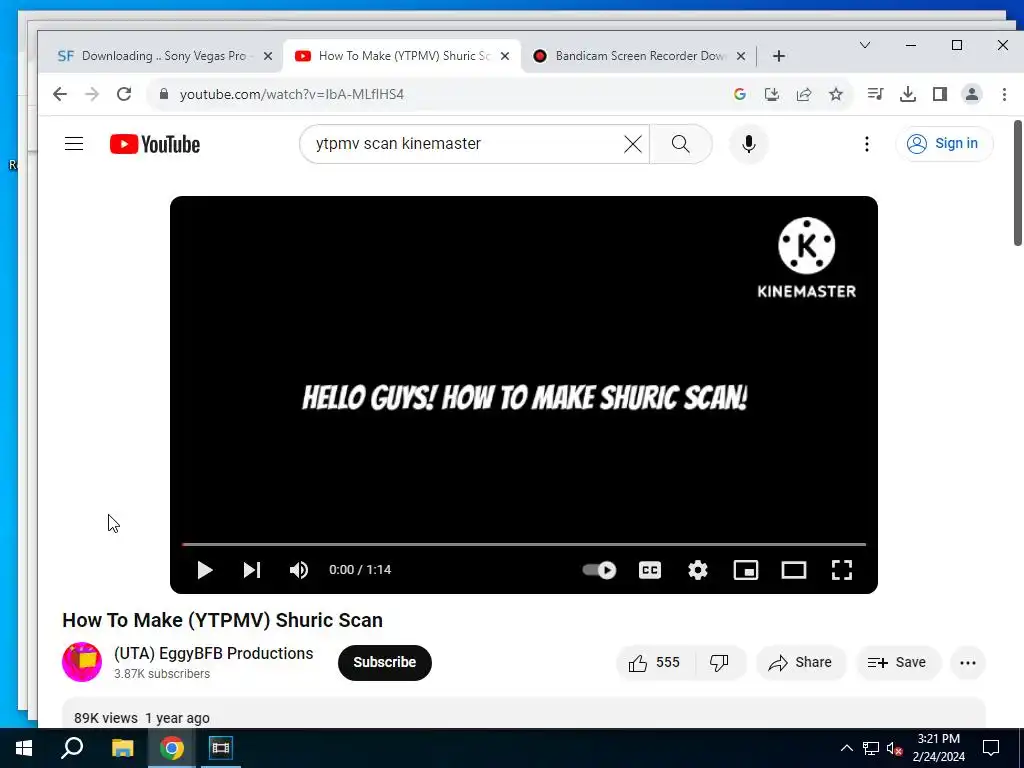Image resolution: width=1024 pixels, height=768 pixels.
Task: Dislike the video with thumbs down
Action: 719,663
